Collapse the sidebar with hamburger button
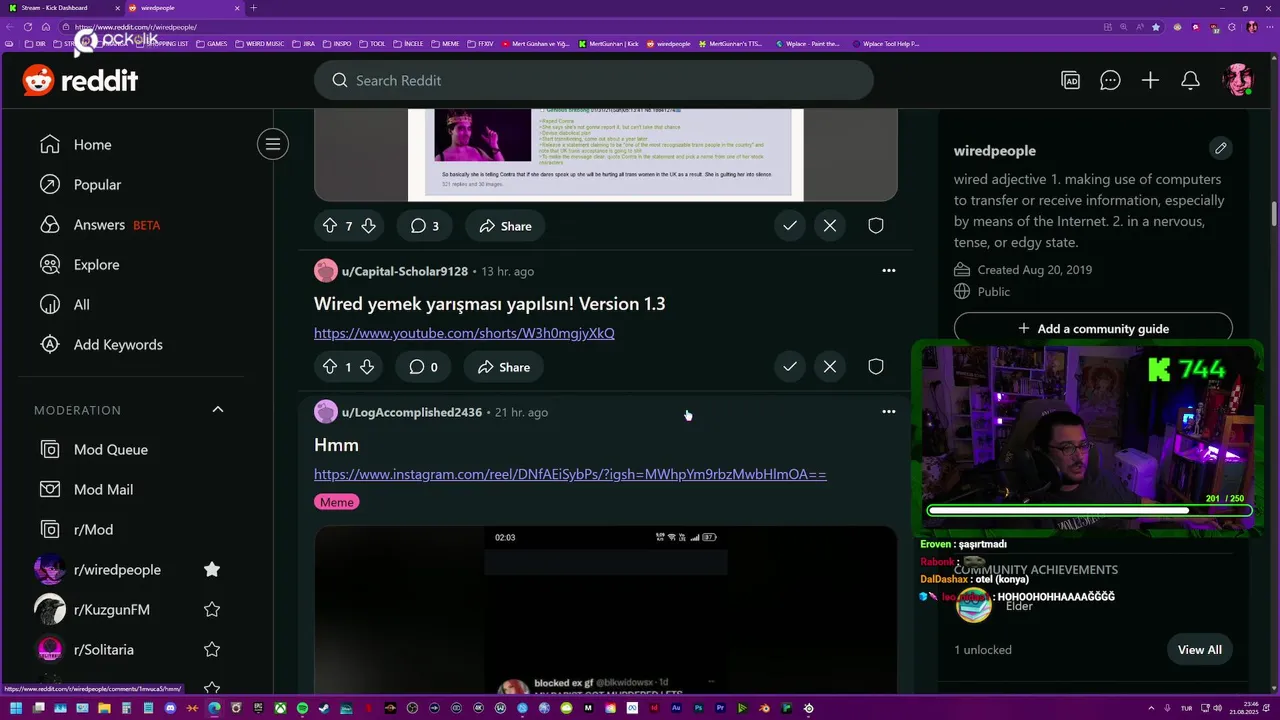Image resolution: width=1280 pixels, height=720 pixels. (x=272, y=144)
